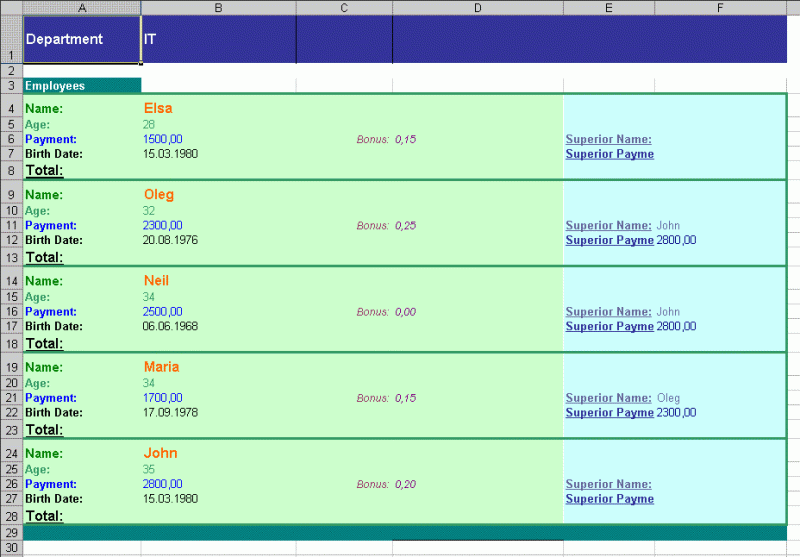
Task: Select column A header
Action: [82, 8]
